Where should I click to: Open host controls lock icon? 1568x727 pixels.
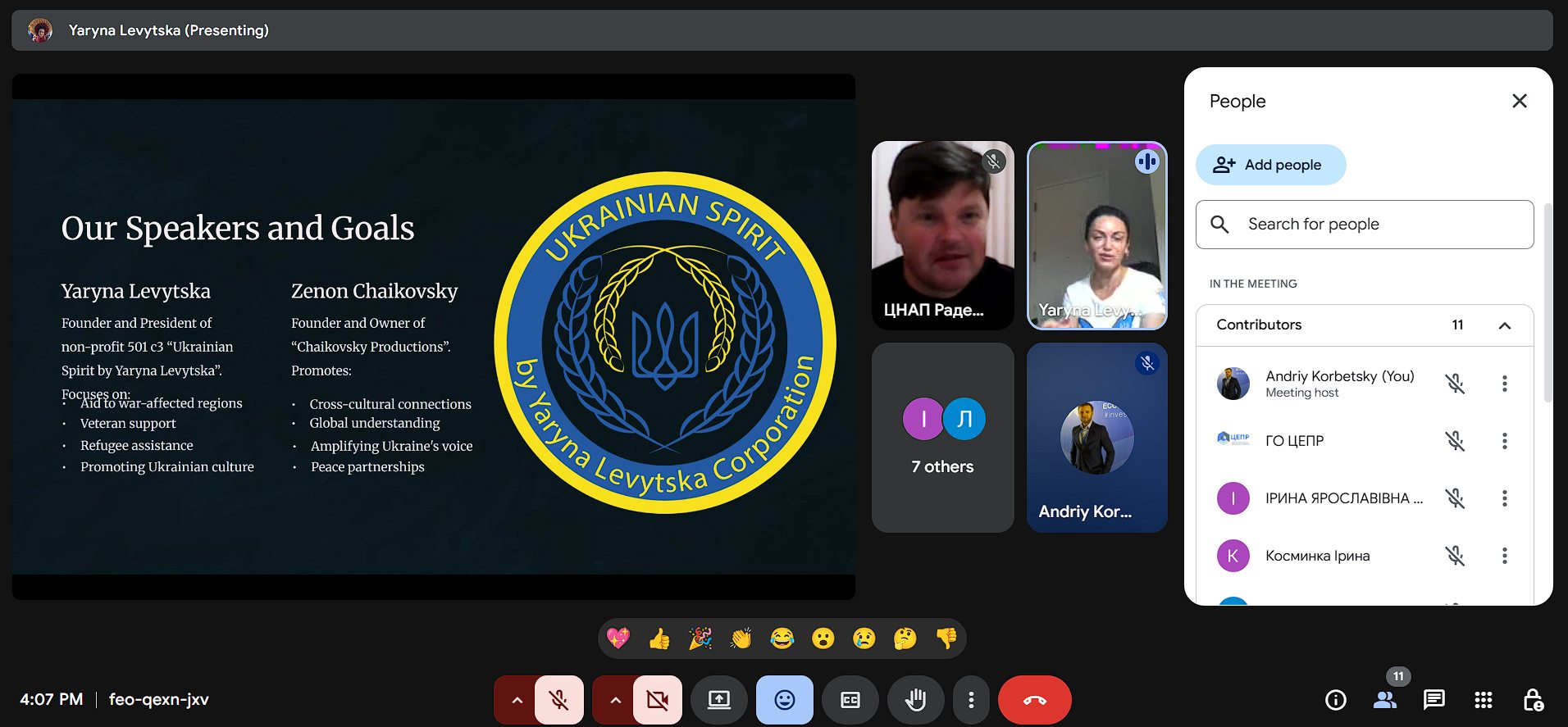[1533, 699]
